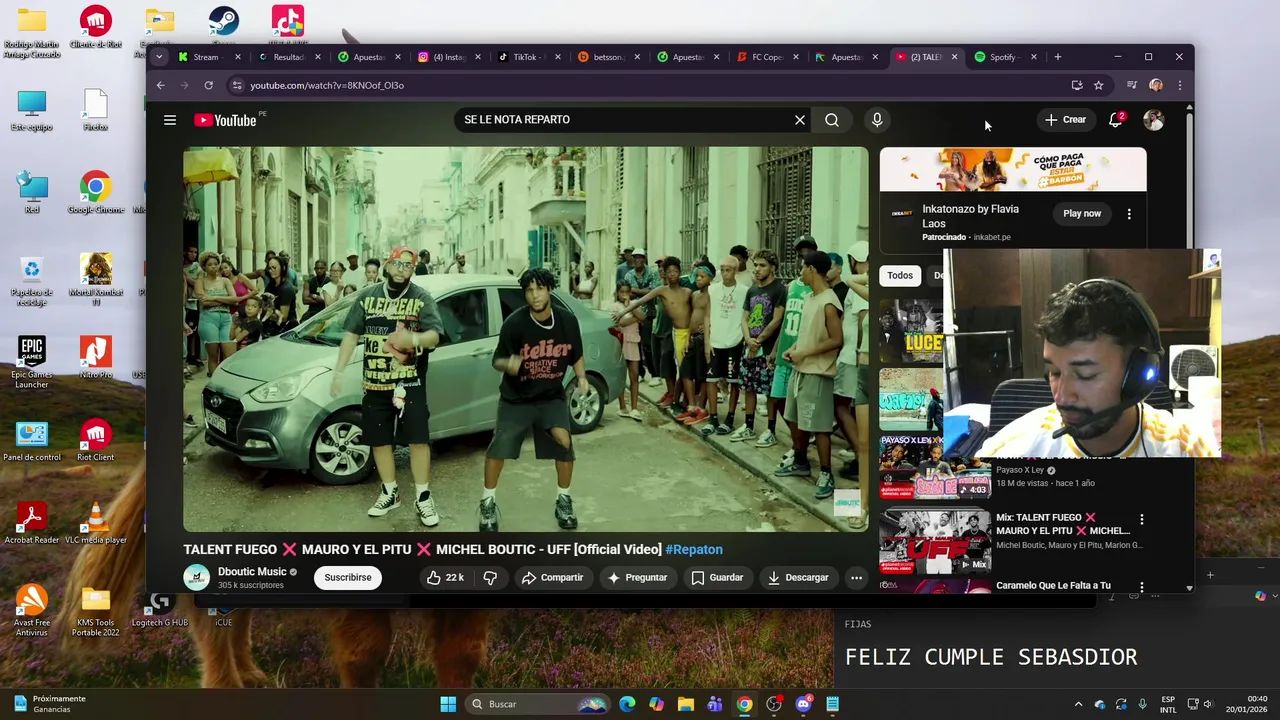
Task: Open Chrome three-dot menu
Action: 1179,85
